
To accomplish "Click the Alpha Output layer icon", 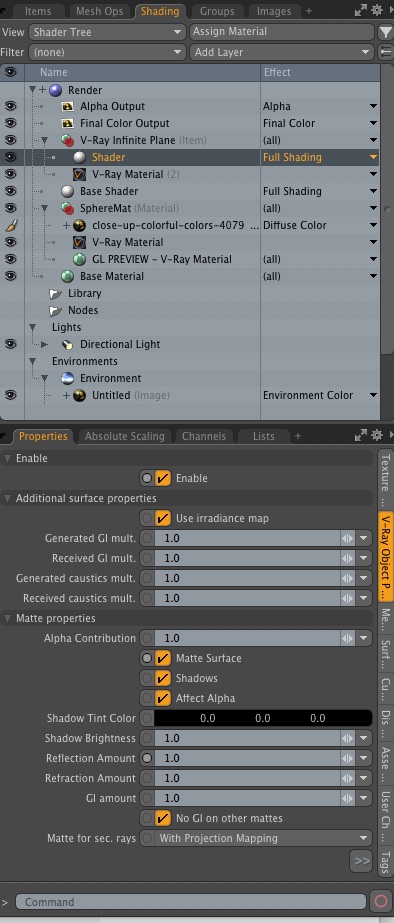I will [68, 107].
